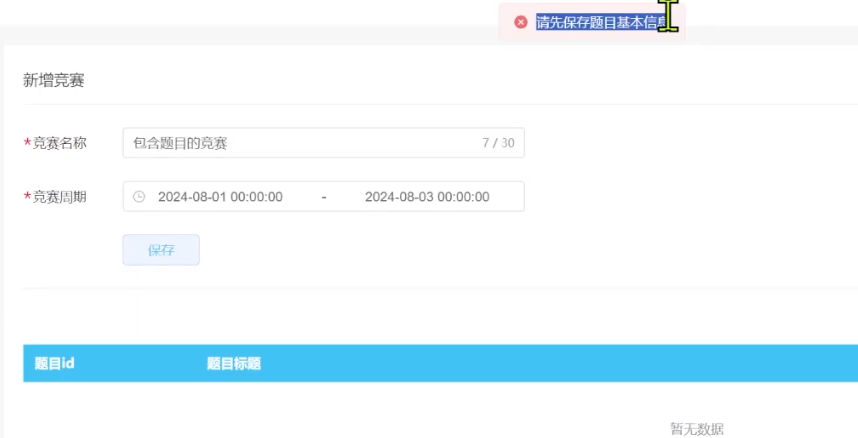Screen dimensions: 858x438
Task: Click the 题目标题 column header
Action: coord(234,364)
